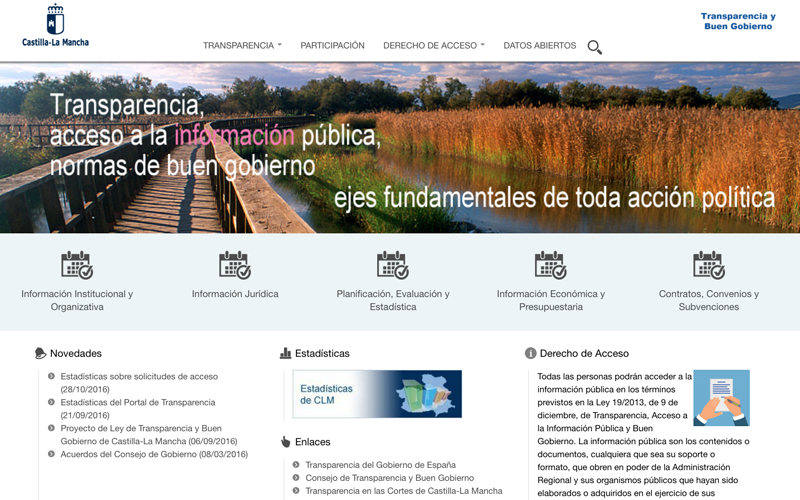
Task: Open Información Institucional y Organizativa section
Action: (77, 300)
